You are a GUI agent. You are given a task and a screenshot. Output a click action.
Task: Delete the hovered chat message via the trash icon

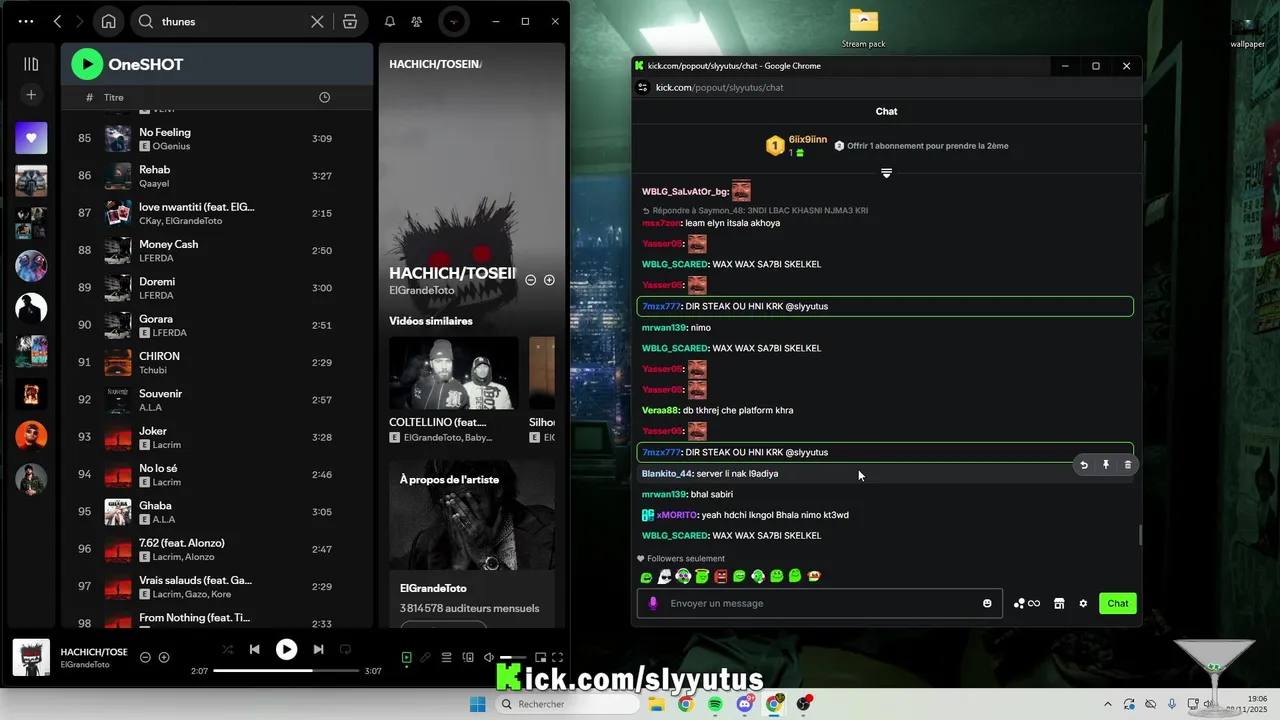point(1128,465)
